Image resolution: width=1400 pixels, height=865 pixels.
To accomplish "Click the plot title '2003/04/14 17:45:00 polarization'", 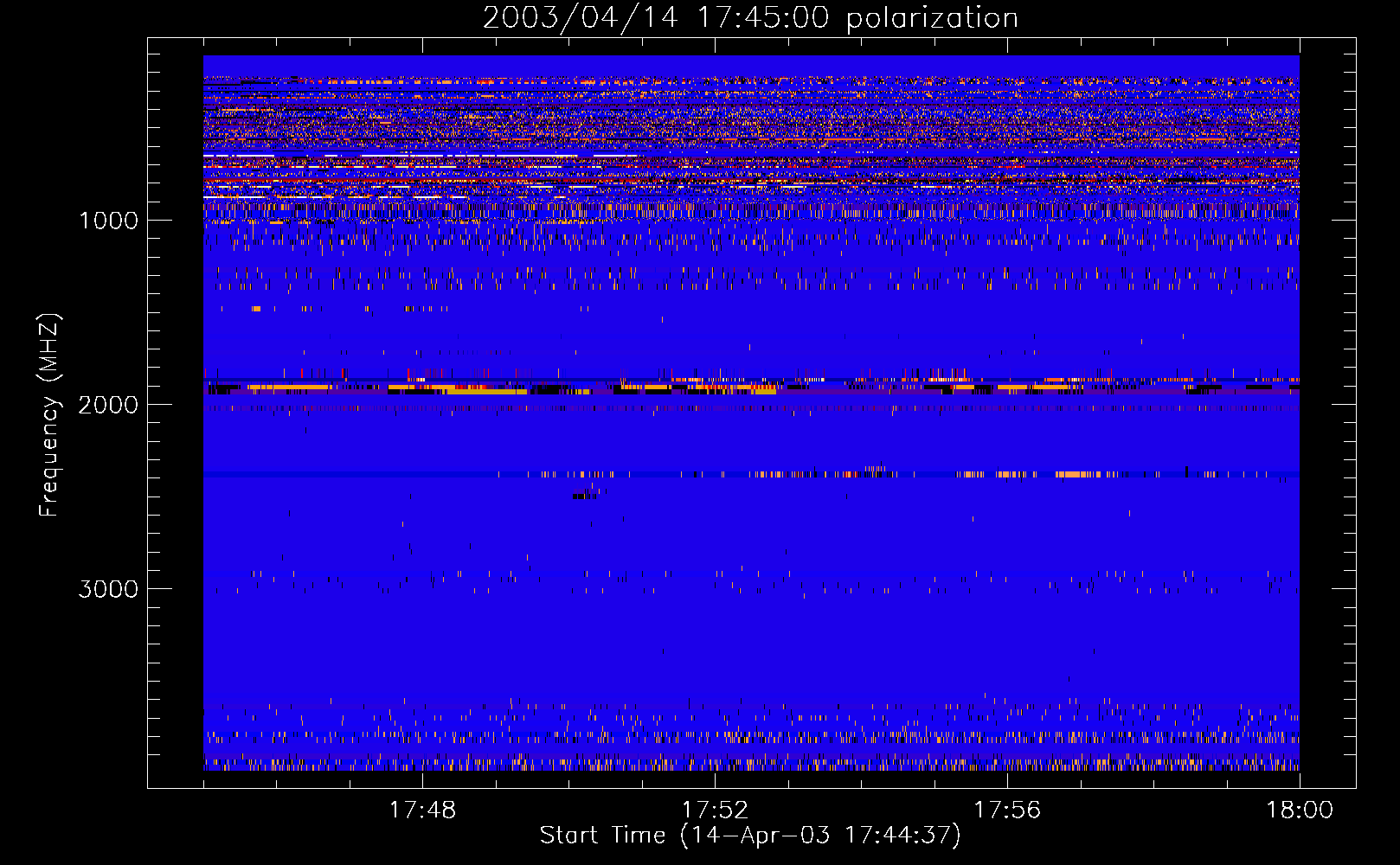I will [750, 18].
